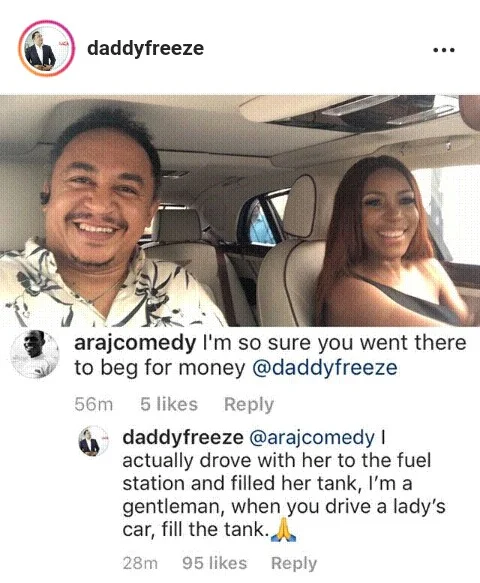Open the three-dot post options menu
This screenshot has width=480, height=583.
[x=444, y=50]
